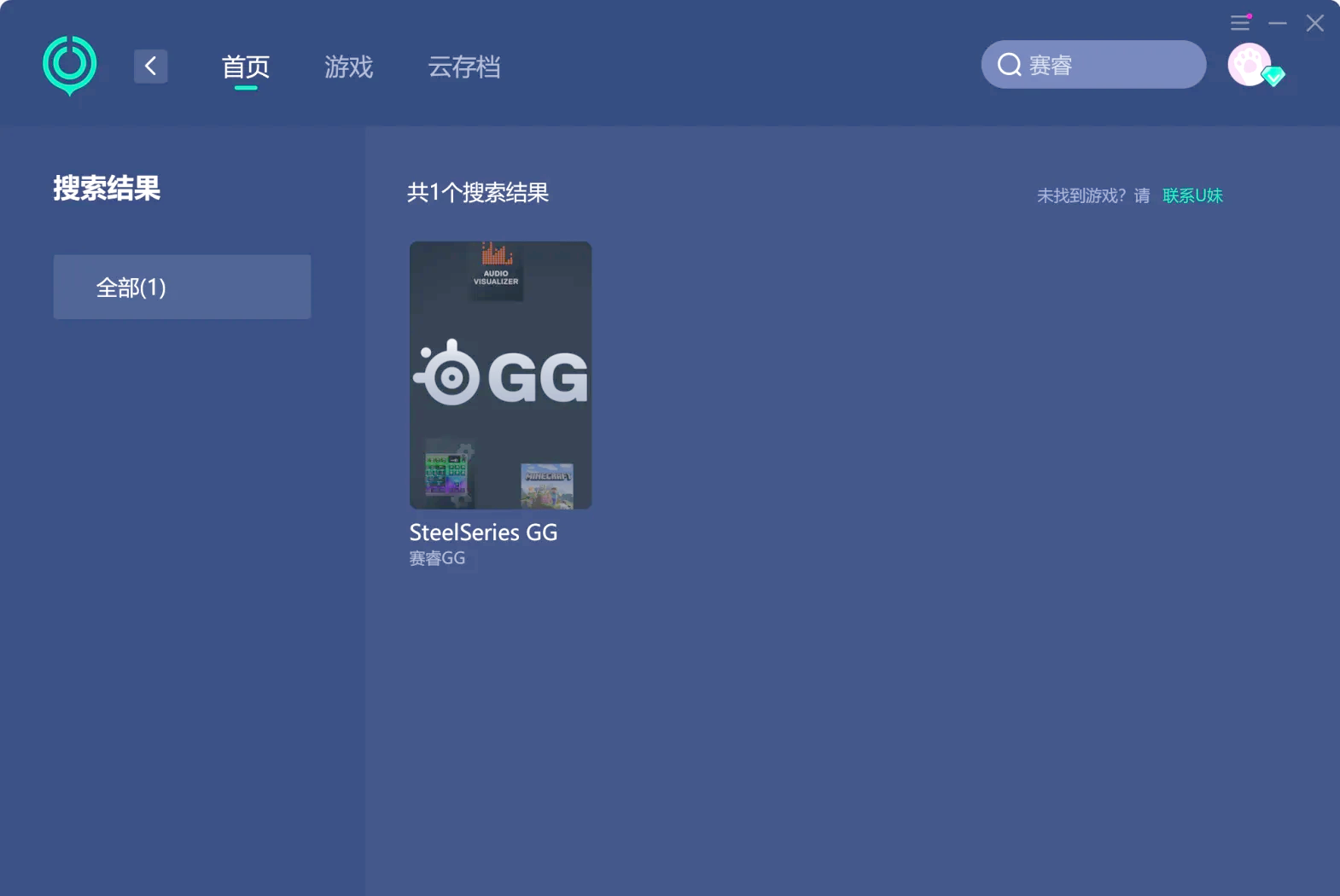This screenshot has width=1340, height=896.
Task: Go back with the left arrow button
Action: point(151,66)
